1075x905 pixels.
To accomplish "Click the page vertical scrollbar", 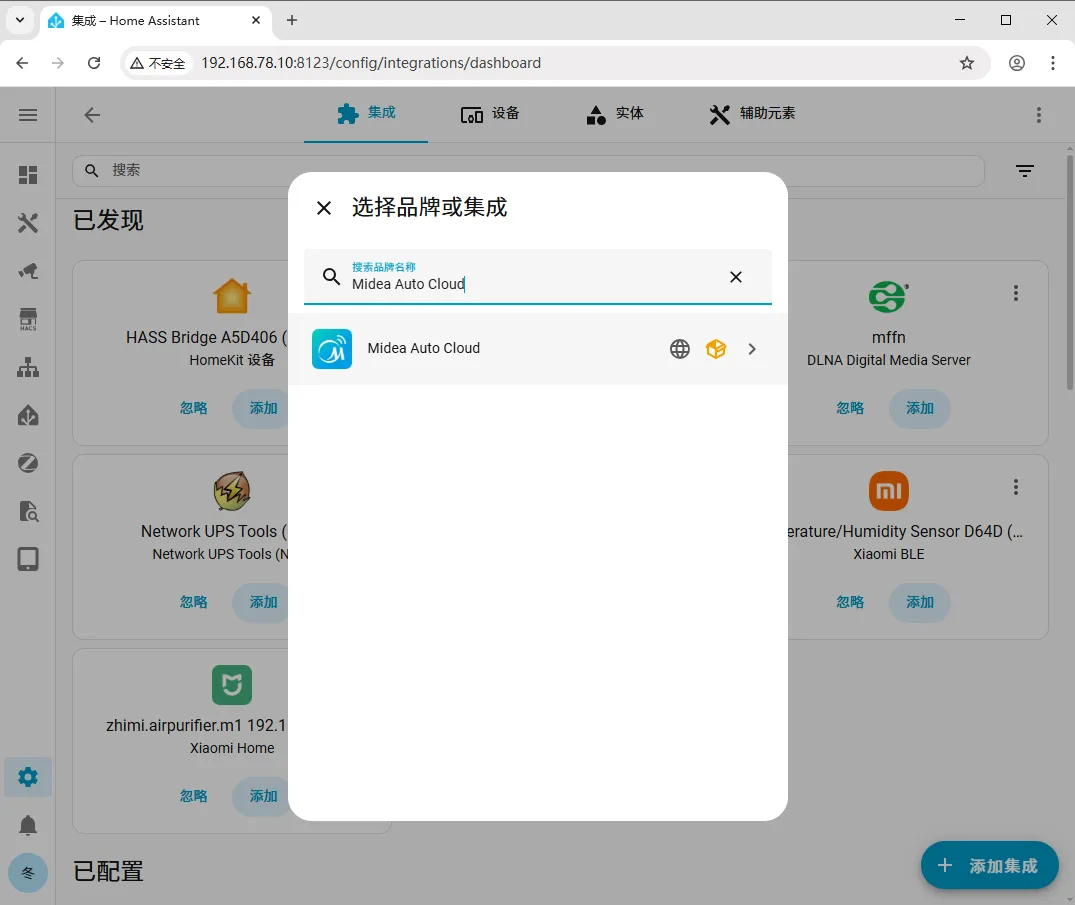I will pyautogui.click(x=1070, y=274).
